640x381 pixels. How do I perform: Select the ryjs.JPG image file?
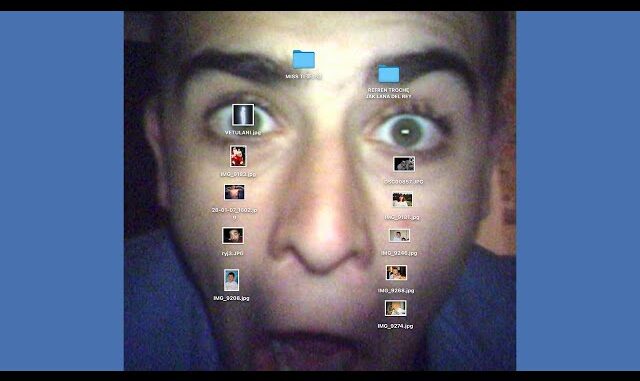[x=233, y=236]
